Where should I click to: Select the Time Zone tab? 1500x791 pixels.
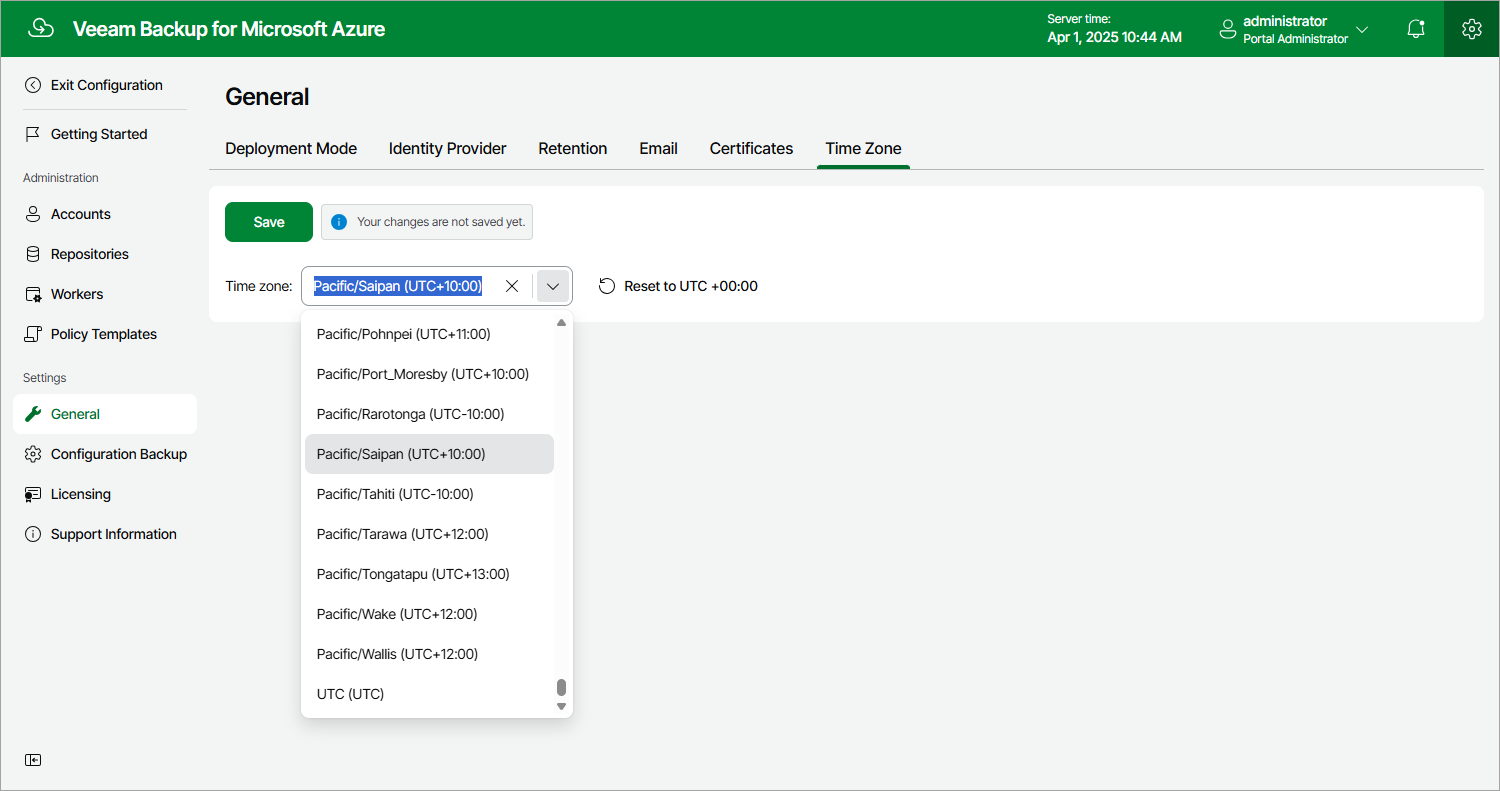tap(864, 148)
